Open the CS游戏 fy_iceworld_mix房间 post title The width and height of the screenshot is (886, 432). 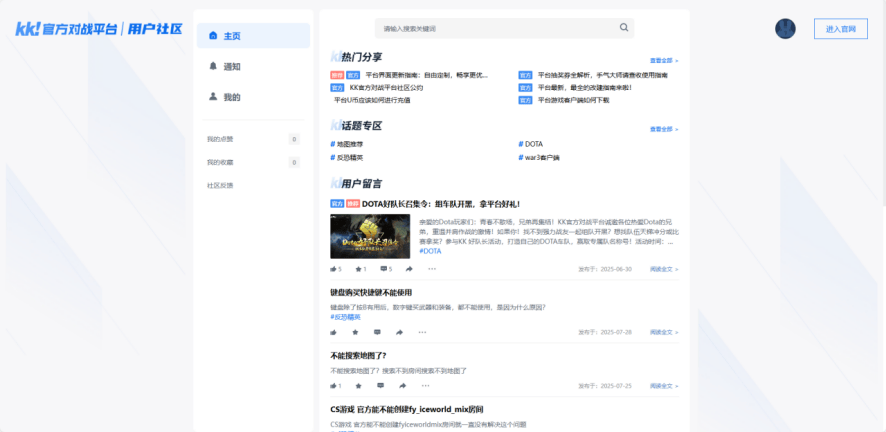pyautogui.click(x=406, y=409)
